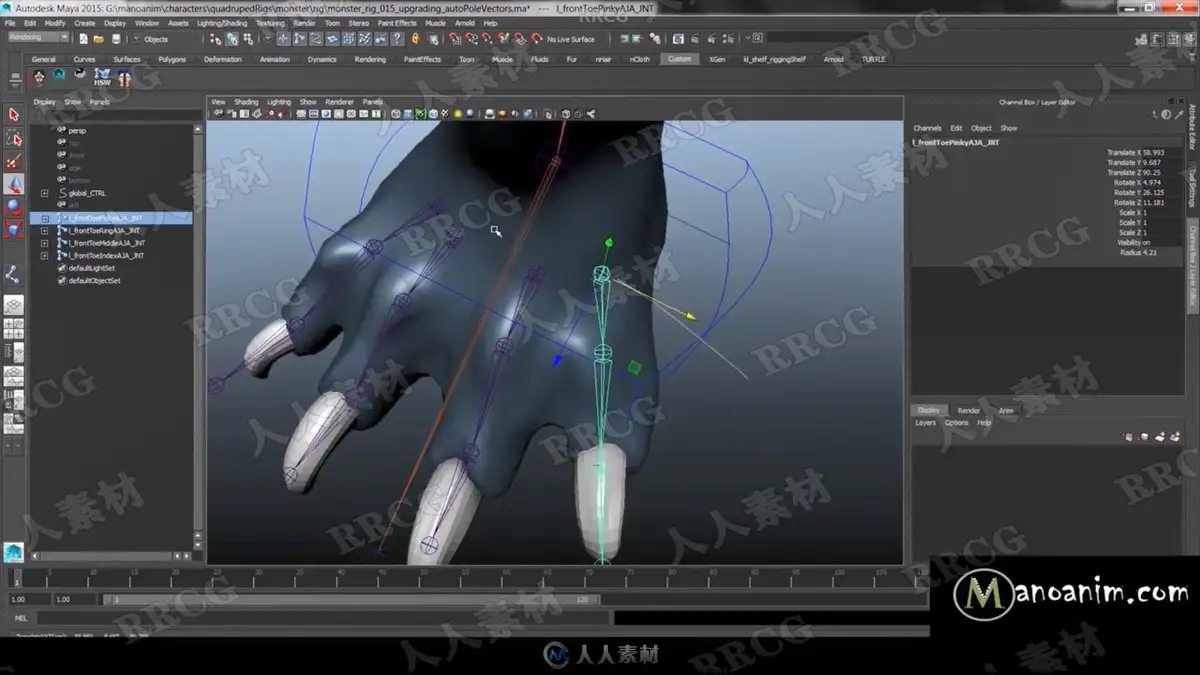Expand l_frontToeMiddleAJA_JNT hierarchy
The image size is (1200, 675).
pyautogui.click(x=44, y=243)
